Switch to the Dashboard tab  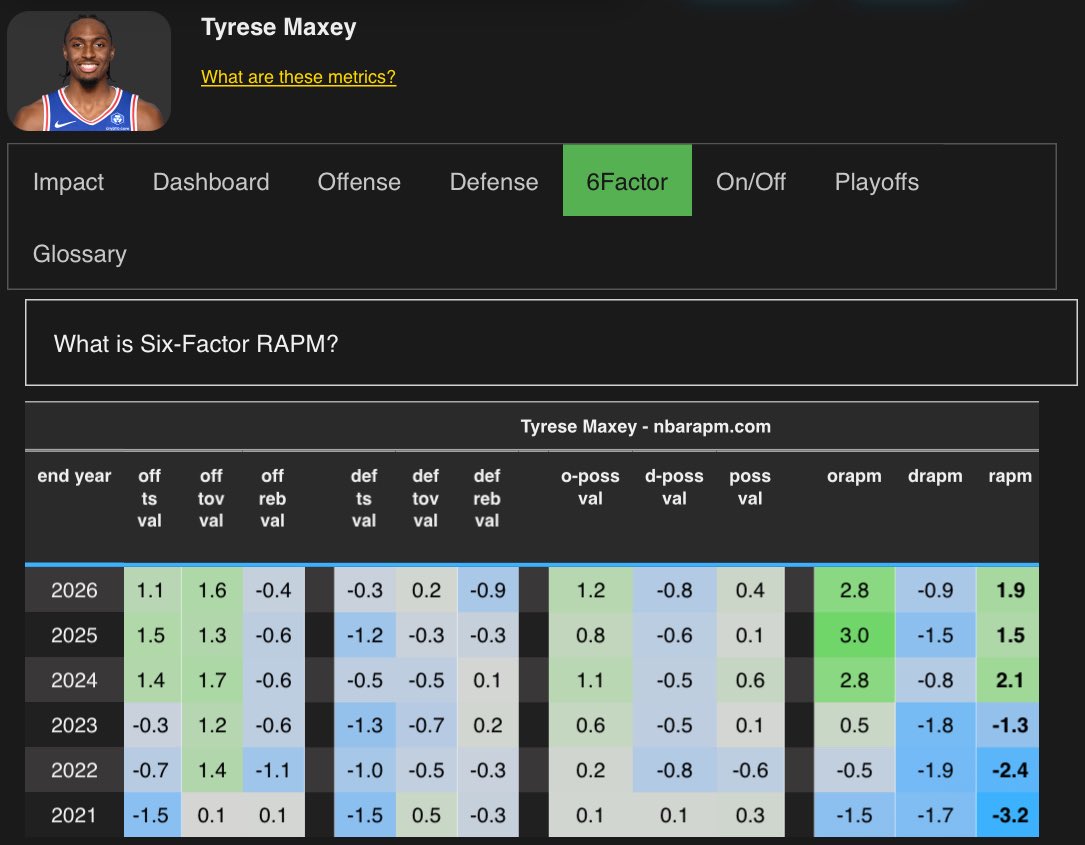tap(211, 181)
